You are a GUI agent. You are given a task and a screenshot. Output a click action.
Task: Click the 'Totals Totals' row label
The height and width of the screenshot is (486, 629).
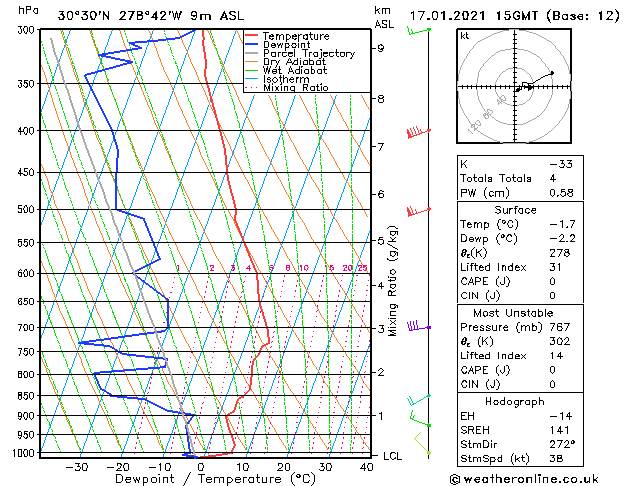495,178
